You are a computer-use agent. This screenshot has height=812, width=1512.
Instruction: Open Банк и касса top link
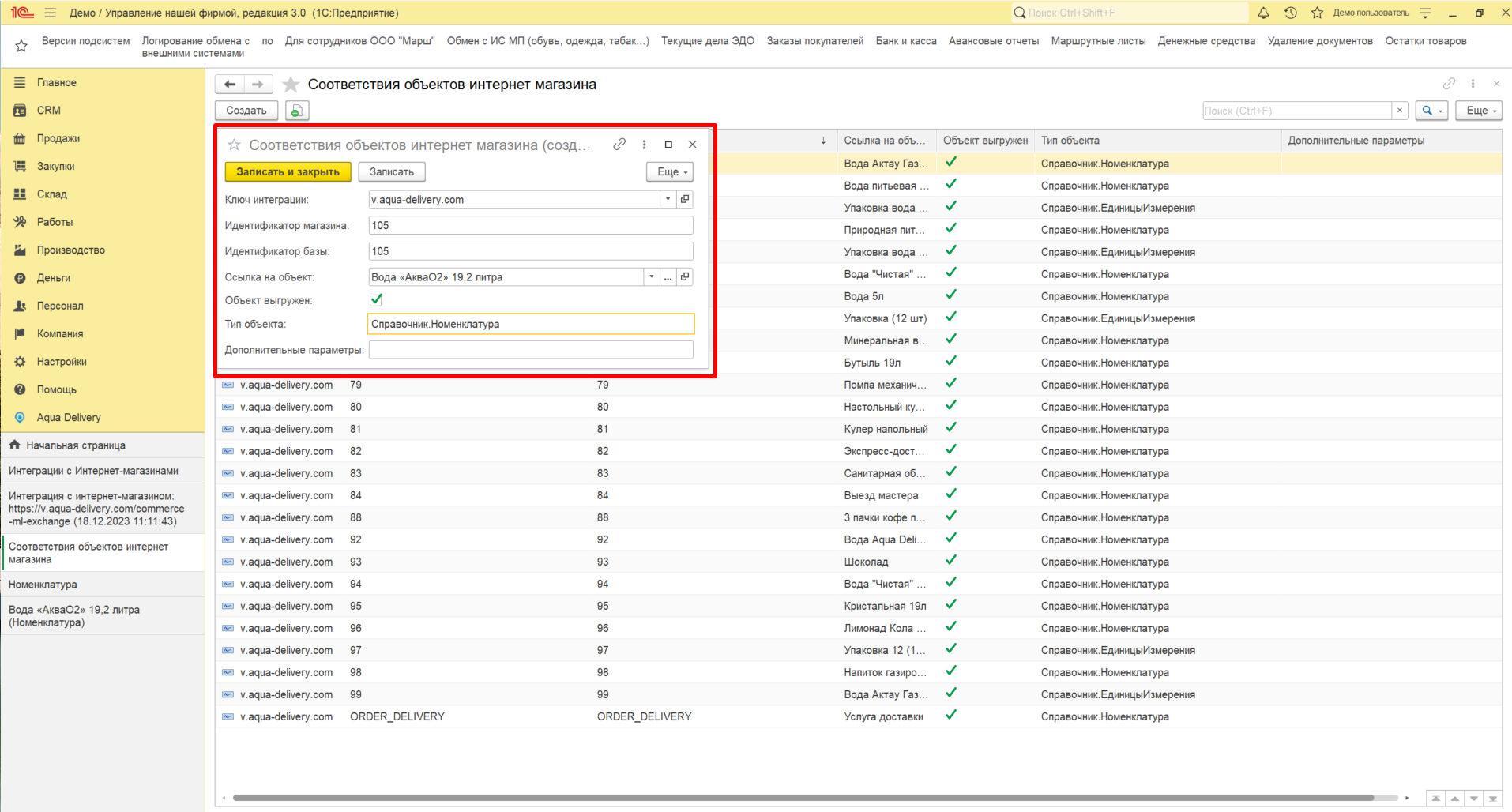[906, 41]
